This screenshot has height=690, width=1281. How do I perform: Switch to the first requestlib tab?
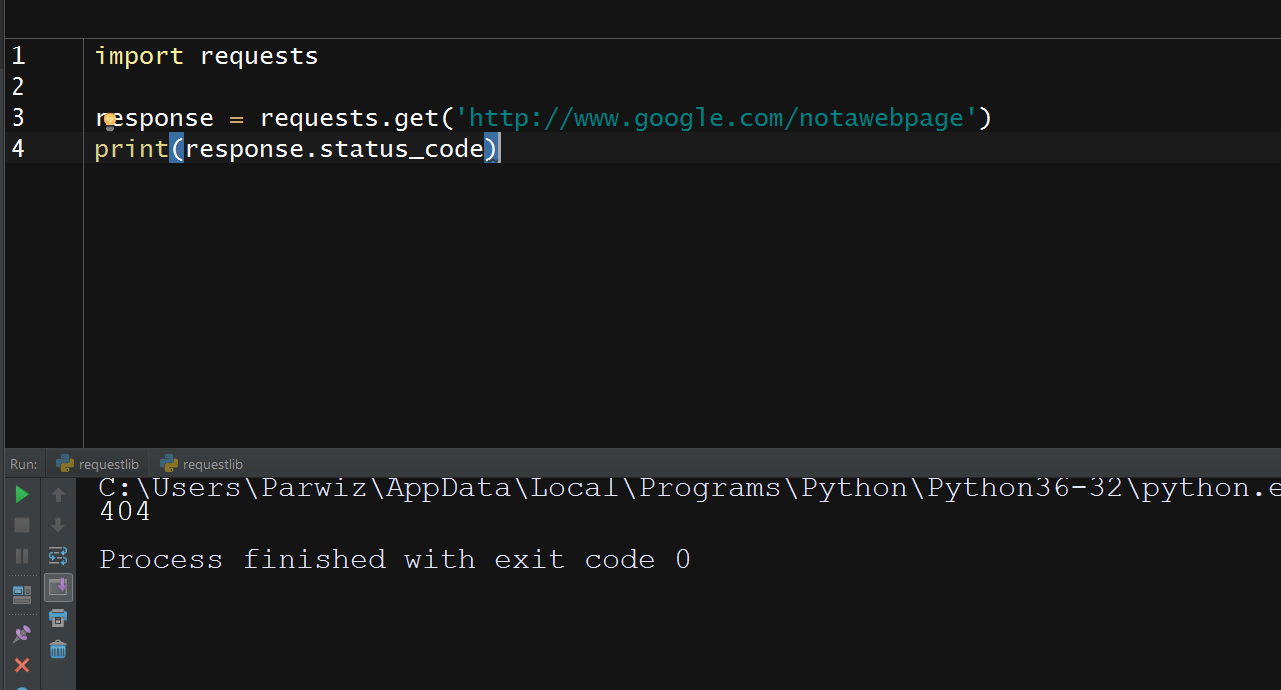(105, 463)
